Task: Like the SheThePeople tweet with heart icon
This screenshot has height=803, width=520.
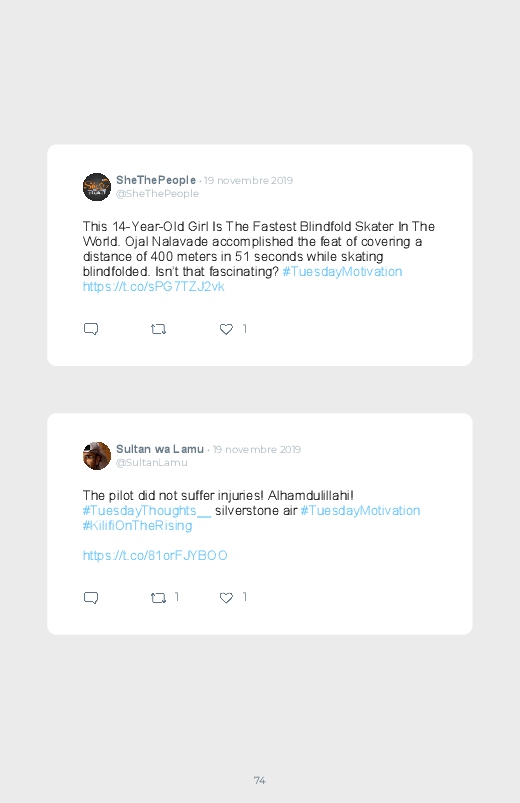Action: [x=226, y=329]
